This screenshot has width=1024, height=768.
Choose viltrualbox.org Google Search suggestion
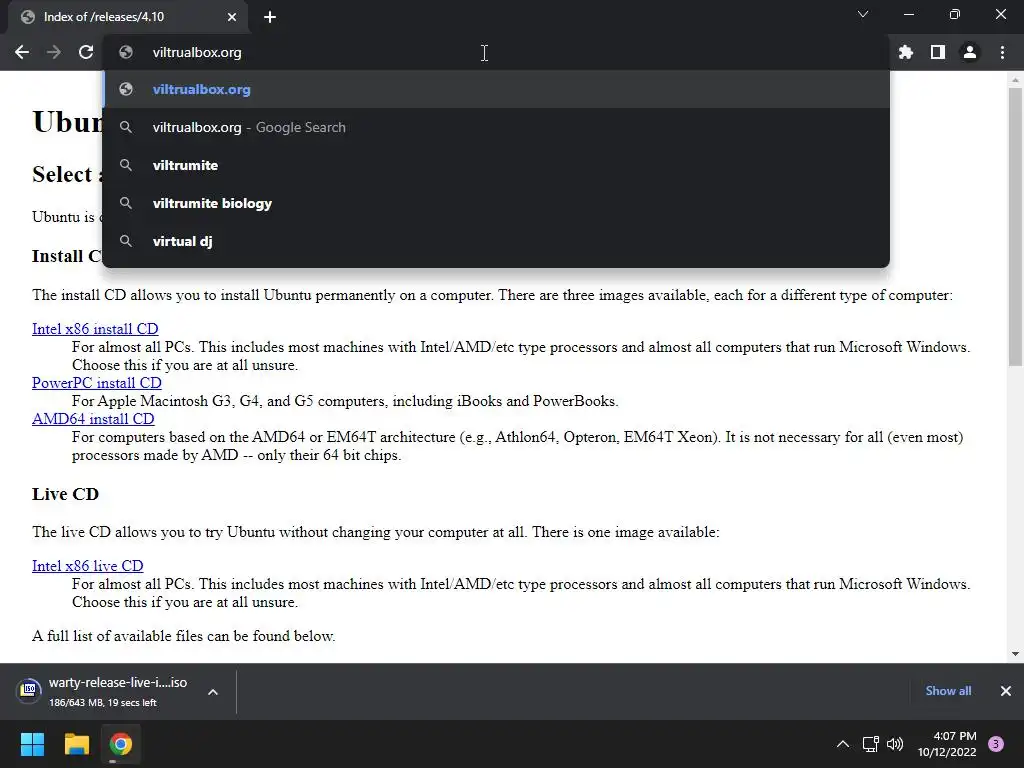[496, 127]
